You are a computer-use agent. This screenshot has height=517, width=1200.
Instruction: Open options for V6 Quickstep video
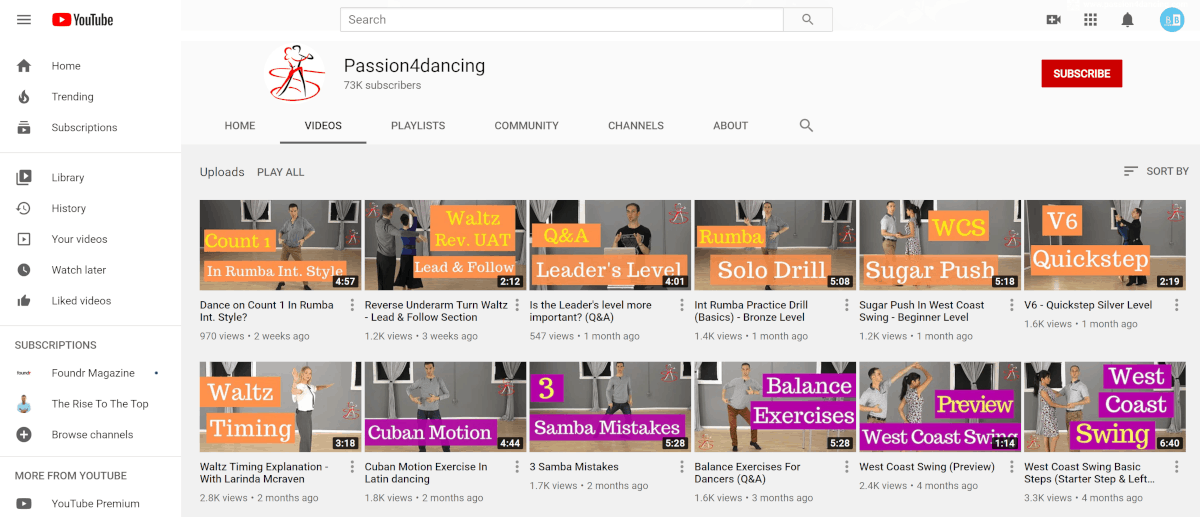tap(1177, 306)
